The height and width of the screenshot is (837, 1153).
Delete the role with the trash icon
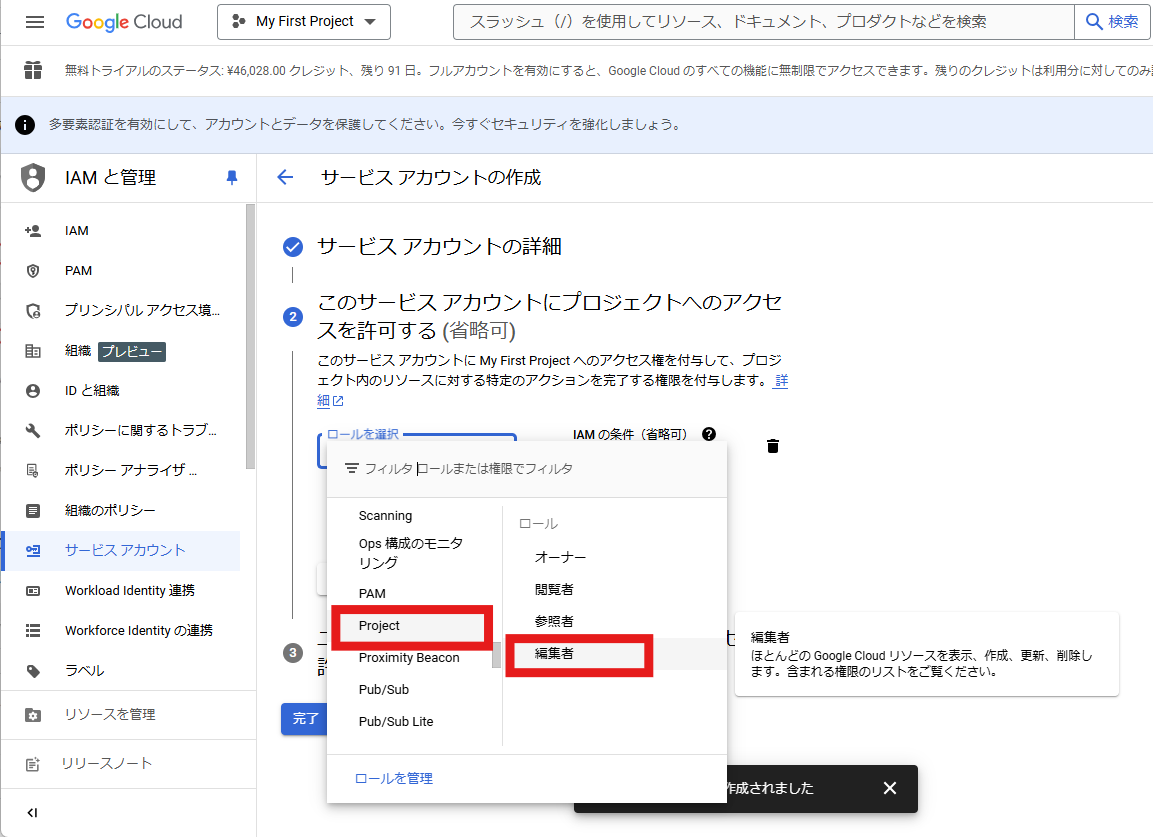773,446
